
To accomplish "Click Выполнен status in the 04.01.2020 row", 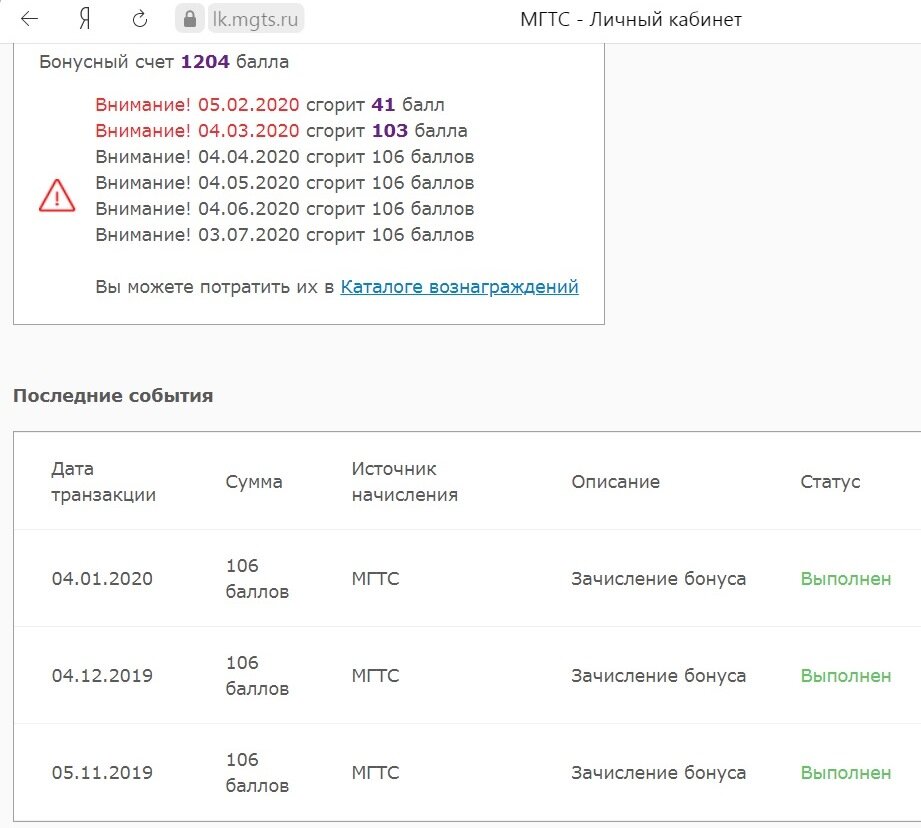I will (x=846, y=579).
